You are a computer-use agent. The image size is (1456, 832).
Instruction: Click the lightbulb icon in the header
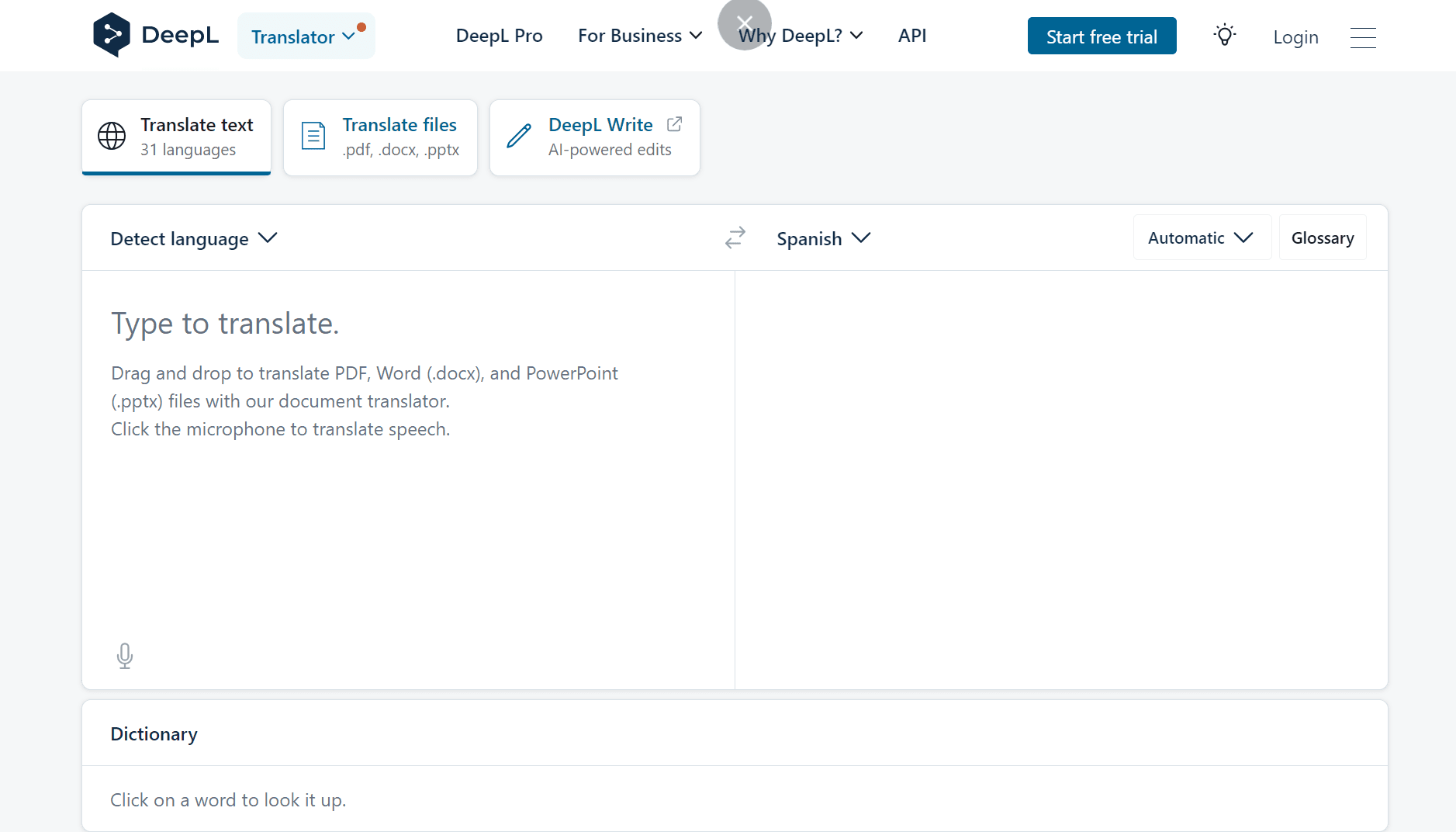pyautogui.click(x=1224, y=35)
